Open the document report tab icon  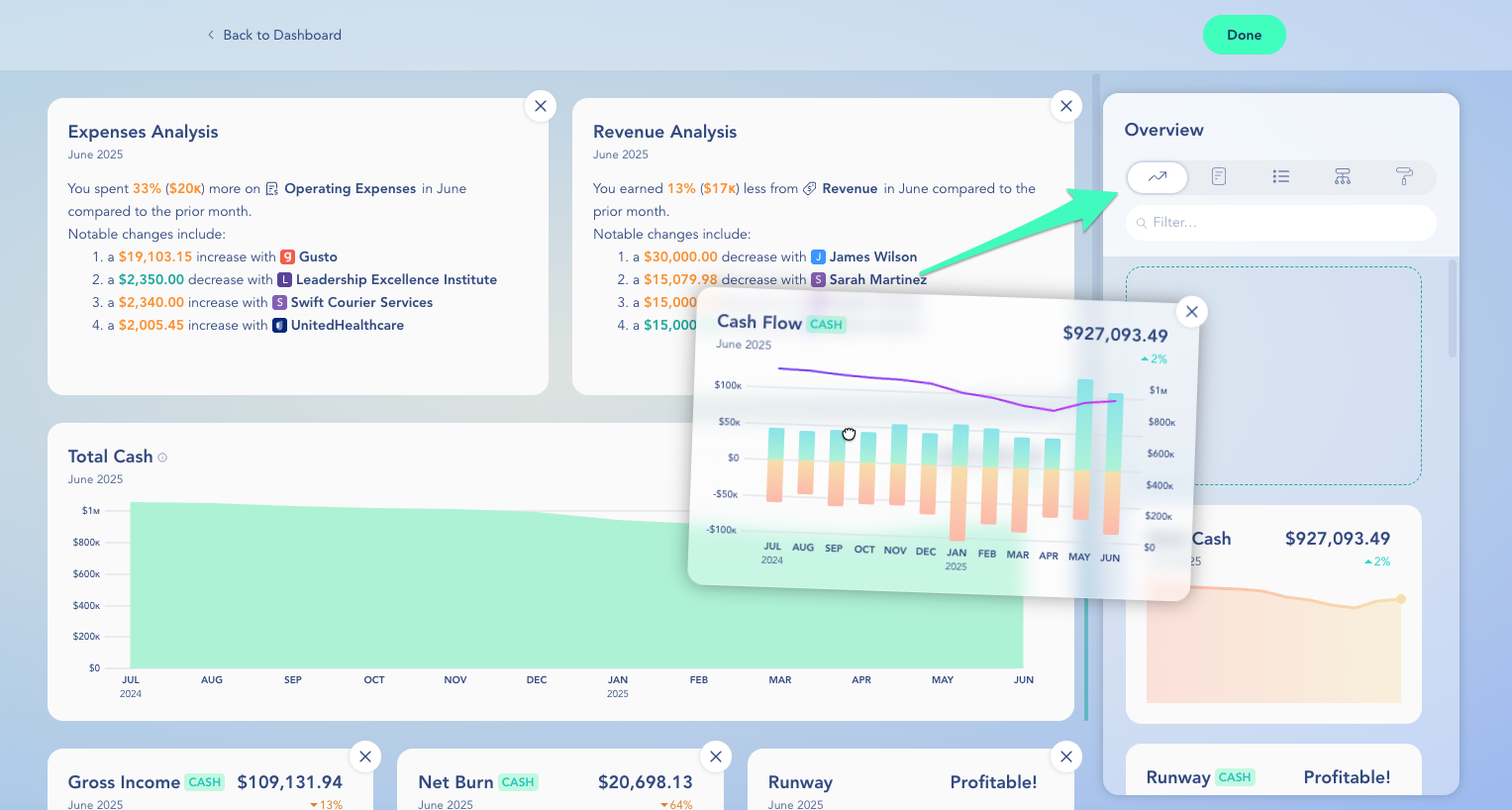coord(1219,177)
